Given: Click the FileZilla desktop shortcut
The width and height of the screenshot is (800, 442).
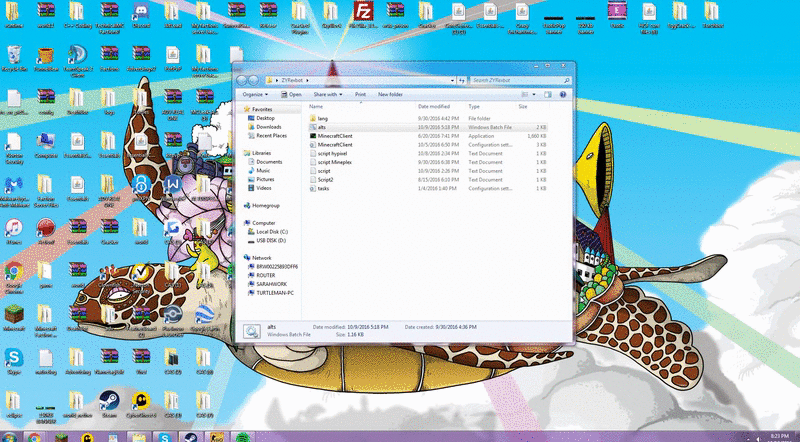Looking at the screenshot, I should [363, 15].
